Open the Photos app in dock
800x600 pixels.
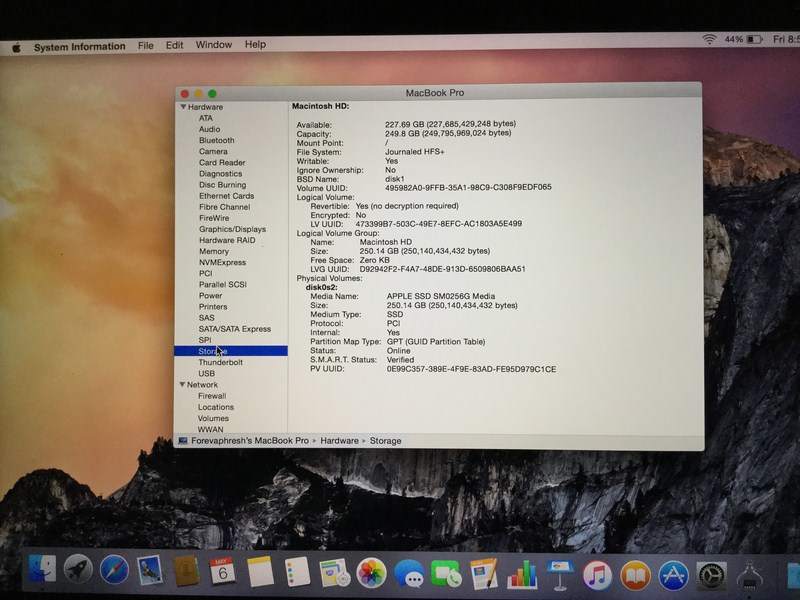point(371,573)
